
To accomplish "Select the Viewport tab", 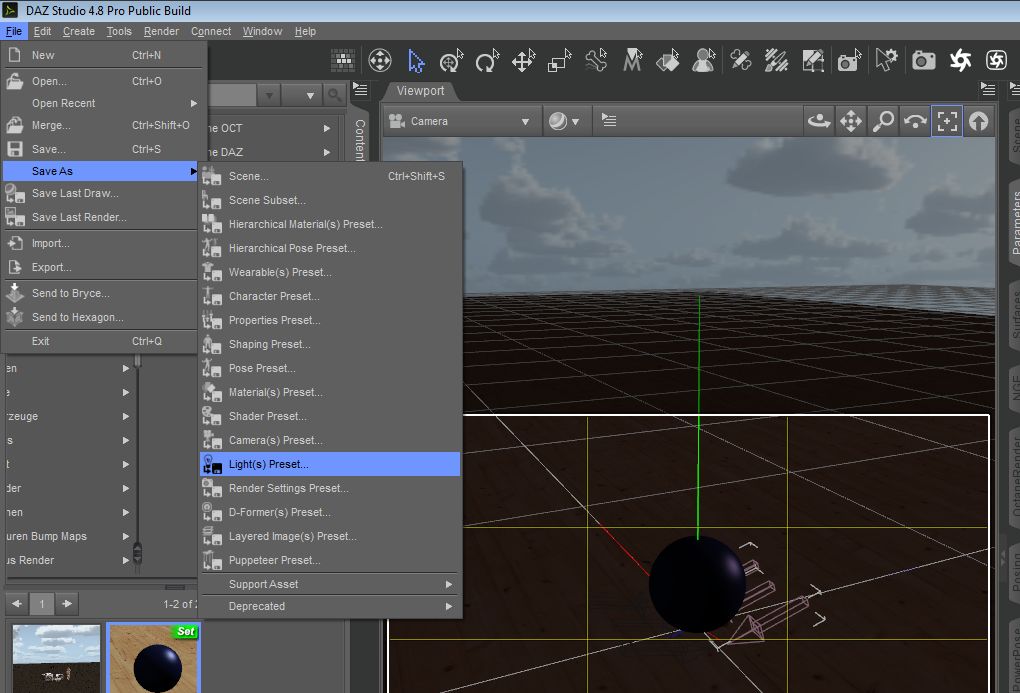I will pyautogui.click(x=420, y=91).
